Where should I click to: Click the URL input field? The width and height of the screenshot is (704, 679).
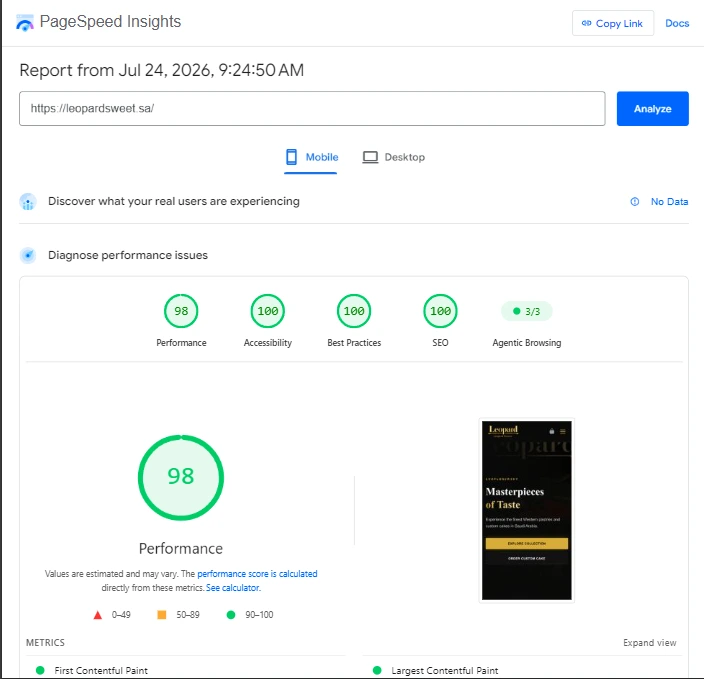(312, 109)
